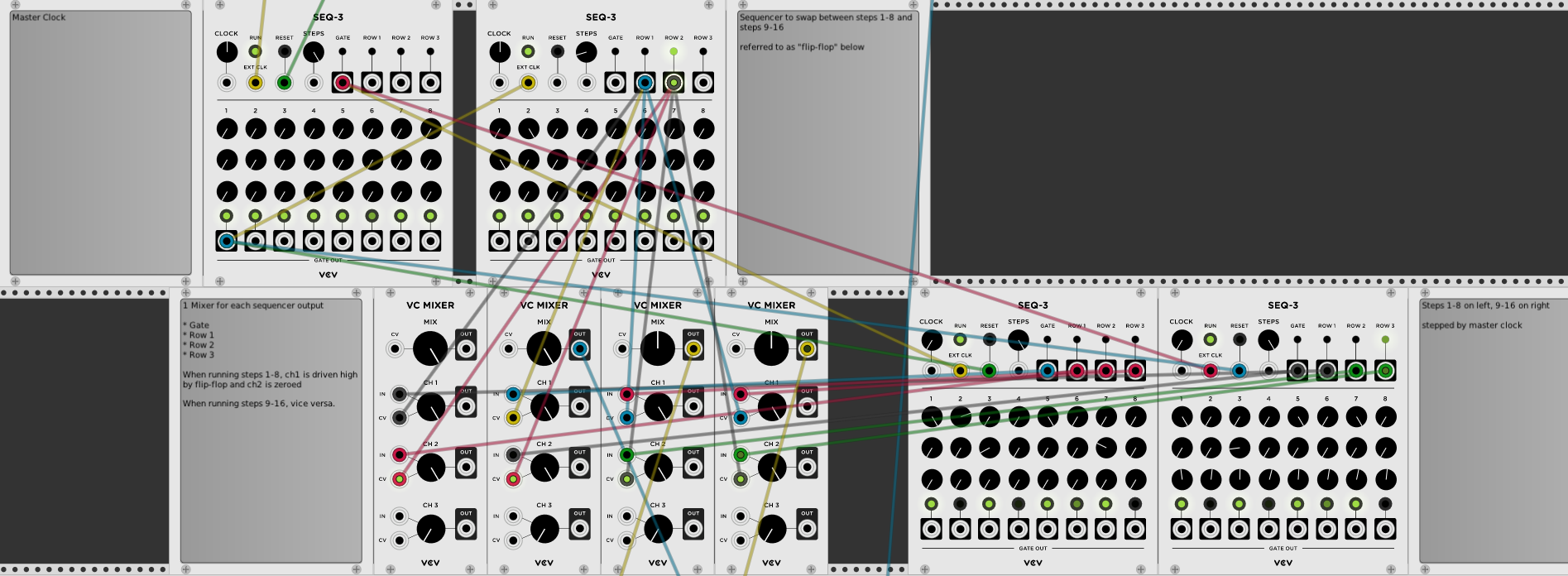Click green ROW 3 output jack on steps 9-16 SEQ-3
The height and width of the screenshot is (576, 1568).
[x=1385, y=371]
